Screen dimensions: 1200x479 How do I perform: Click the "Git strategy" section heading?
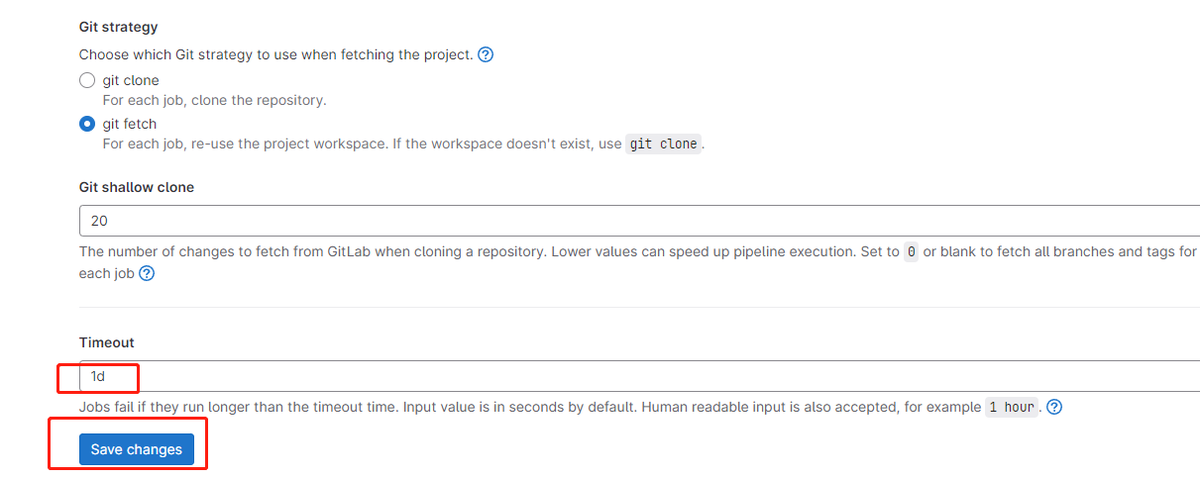(x=118, y=27)
